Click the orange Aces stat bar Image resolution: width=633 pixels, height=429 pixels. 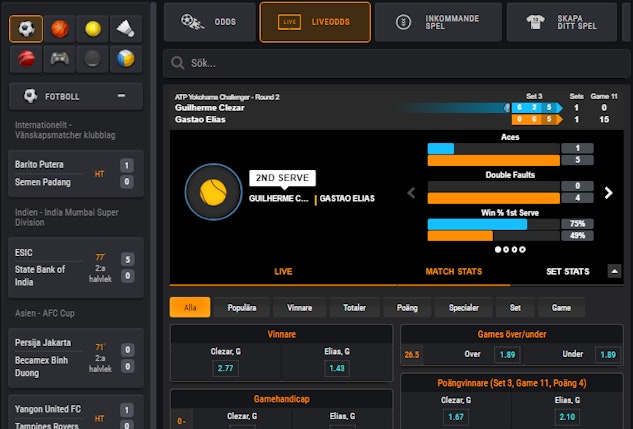(x=494, y=160)
